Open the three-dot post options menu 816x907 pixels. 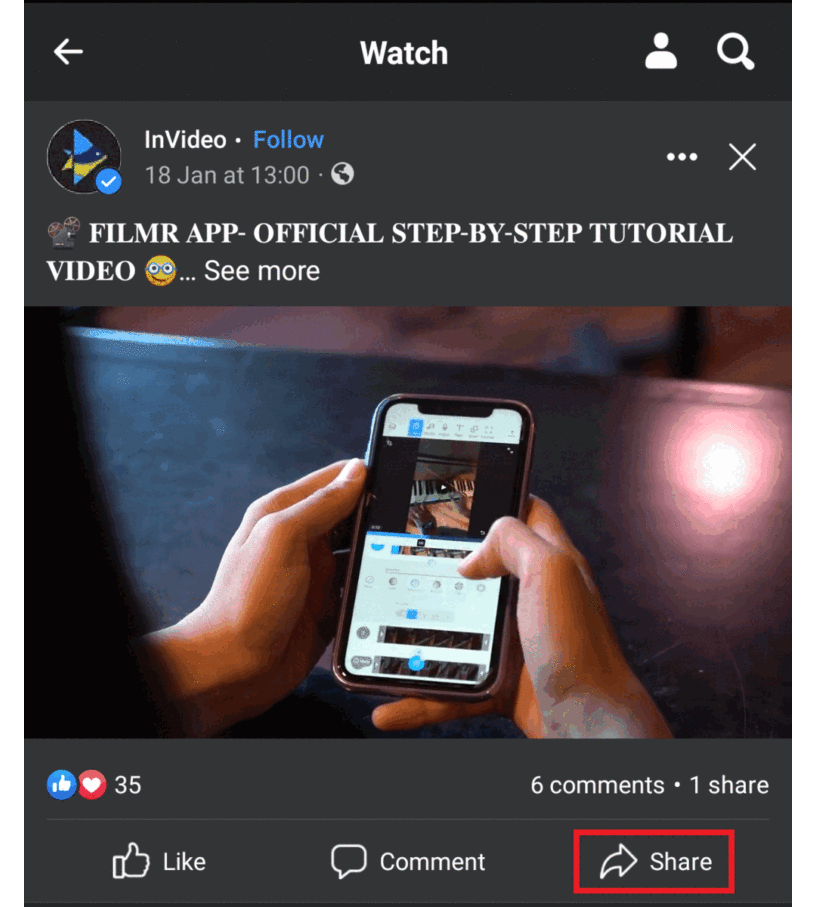pyautogui.click(x=682, y=157)
